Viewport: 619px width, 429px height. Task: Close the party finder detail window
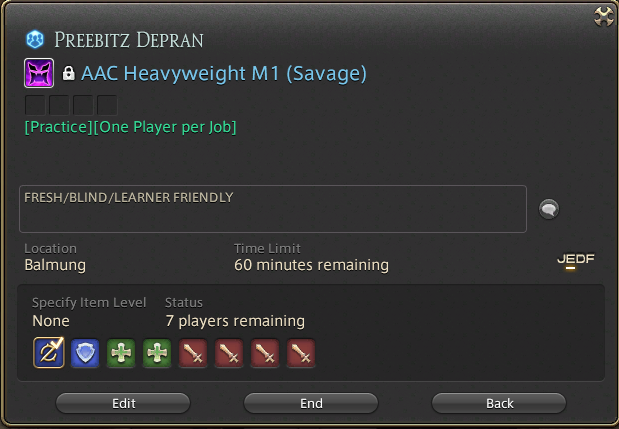pyautogui.click(x=604, y=16)
